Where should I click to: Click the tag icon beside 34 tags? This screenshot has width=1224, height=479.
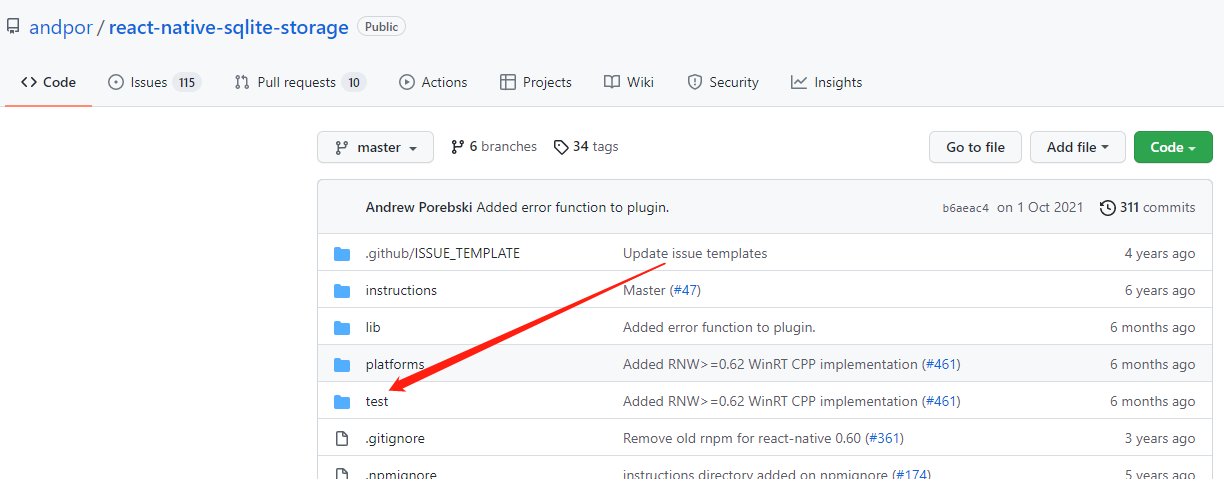560,147
